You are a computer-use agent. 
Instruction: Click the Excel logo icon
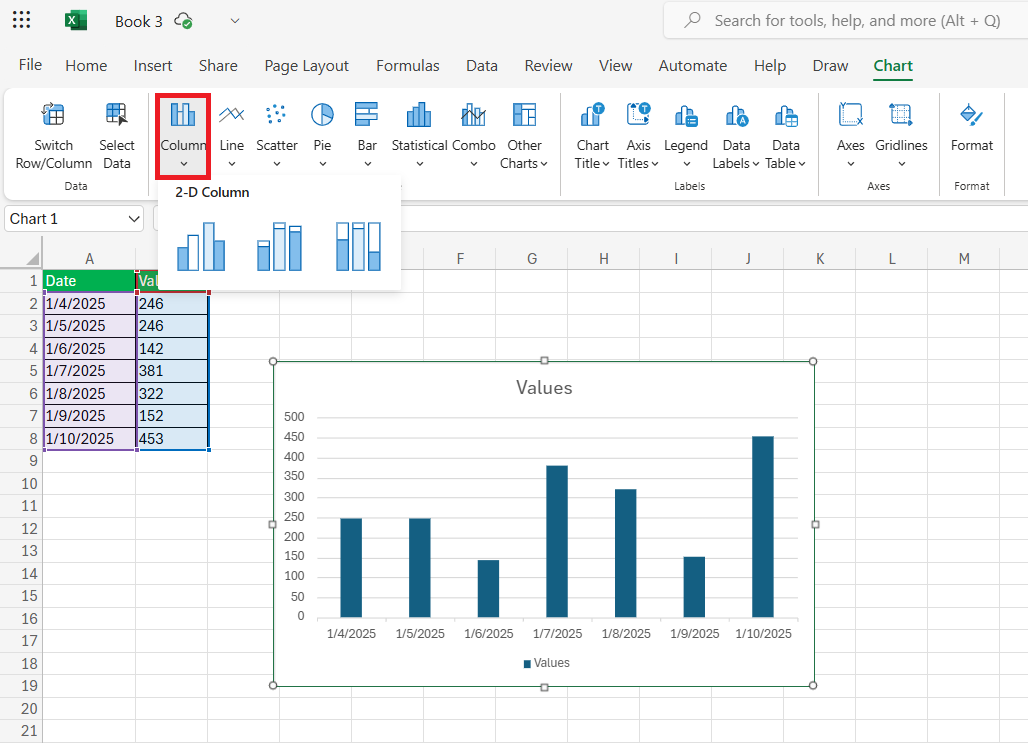(76, 21)
